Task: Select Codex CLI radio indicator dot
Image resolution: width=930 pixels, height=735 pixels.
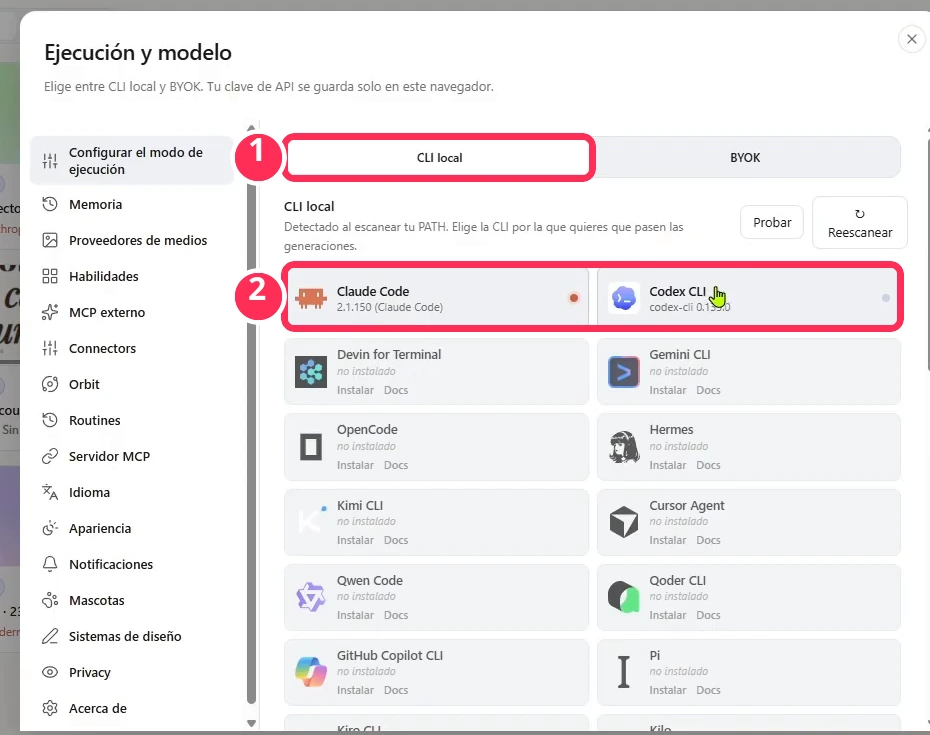Action: click(886, 298)
